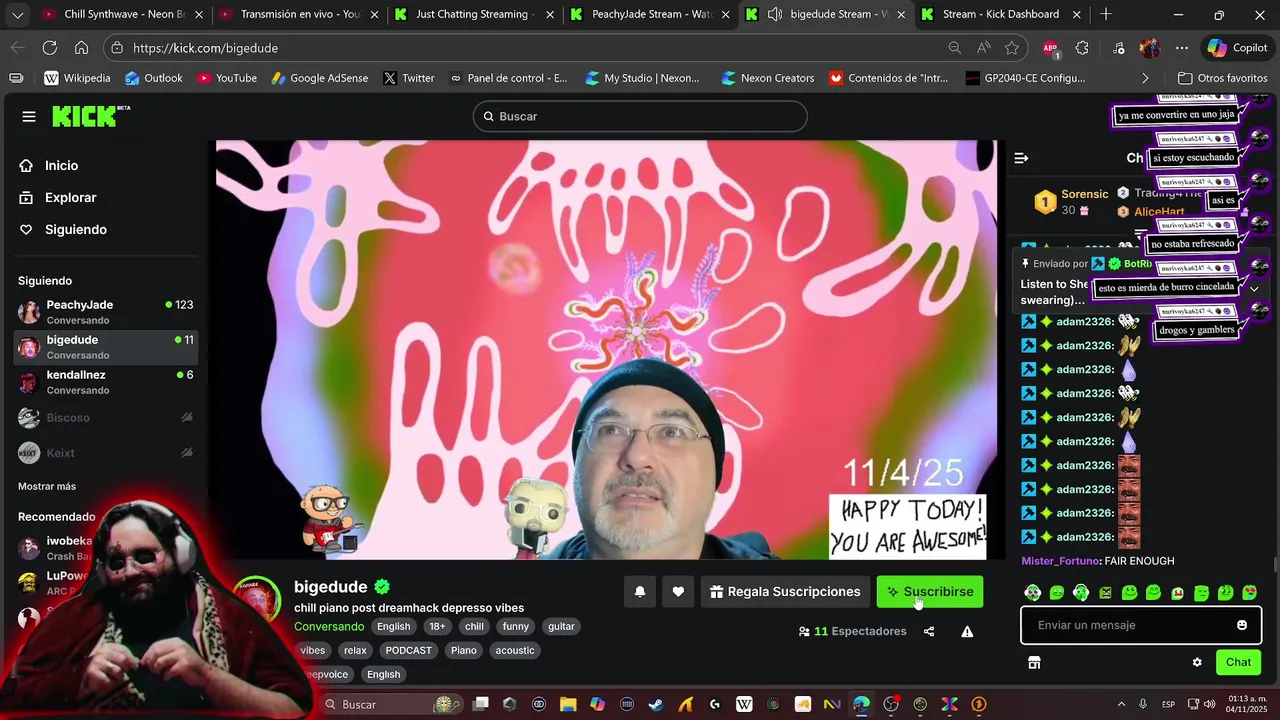
Task: Show more bookmarks chevron
Action: pos(1145,78)
